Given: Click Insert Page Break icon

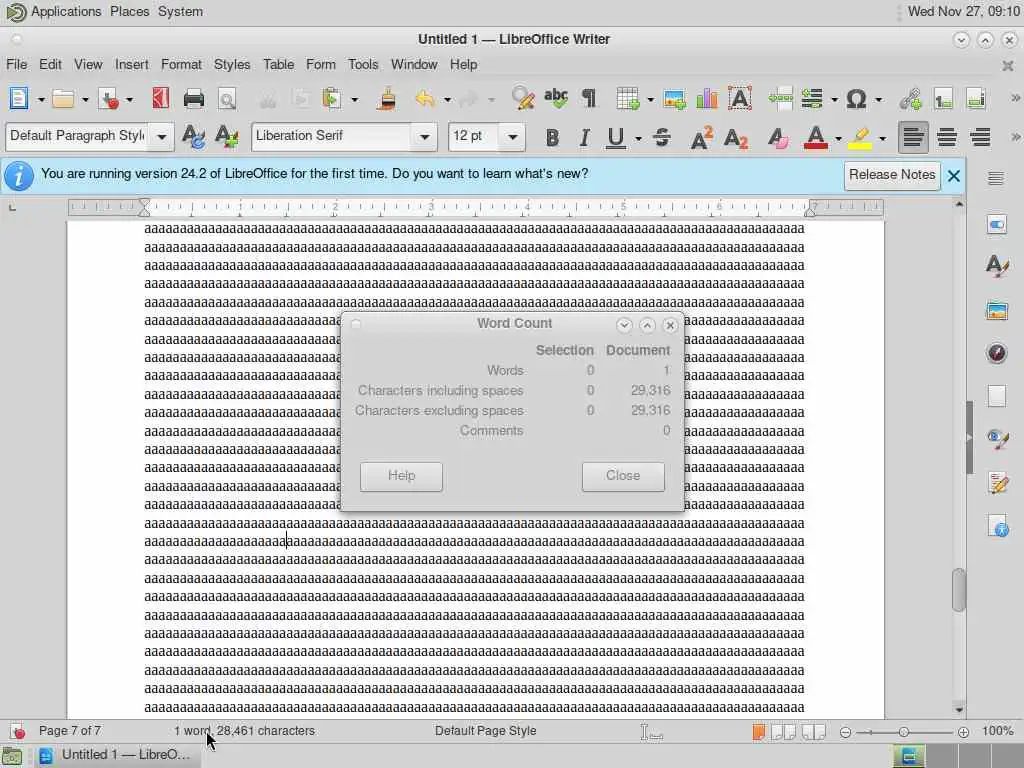Looking at the screenshot, I should click(780, 99).
